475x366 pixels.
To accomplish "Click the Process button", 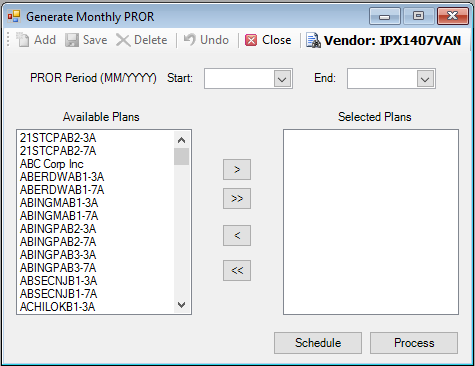I will tap(414, 343).
